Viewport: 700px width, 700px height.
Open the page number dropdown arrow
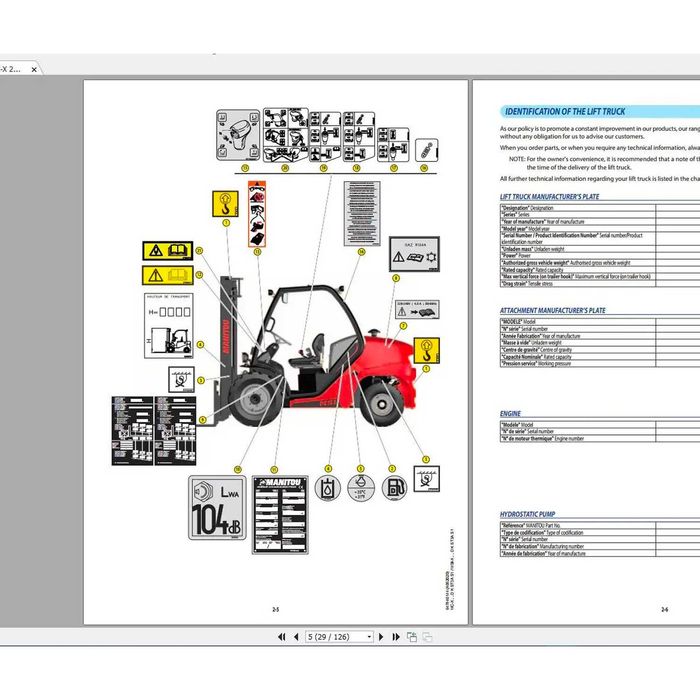coord(370,637)
